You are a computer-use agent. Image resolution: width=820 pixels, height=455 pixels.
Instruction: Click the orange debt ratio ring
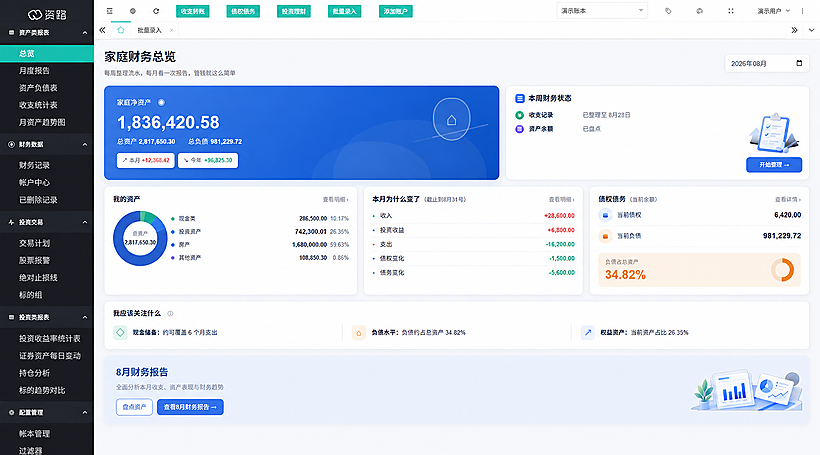782,270
